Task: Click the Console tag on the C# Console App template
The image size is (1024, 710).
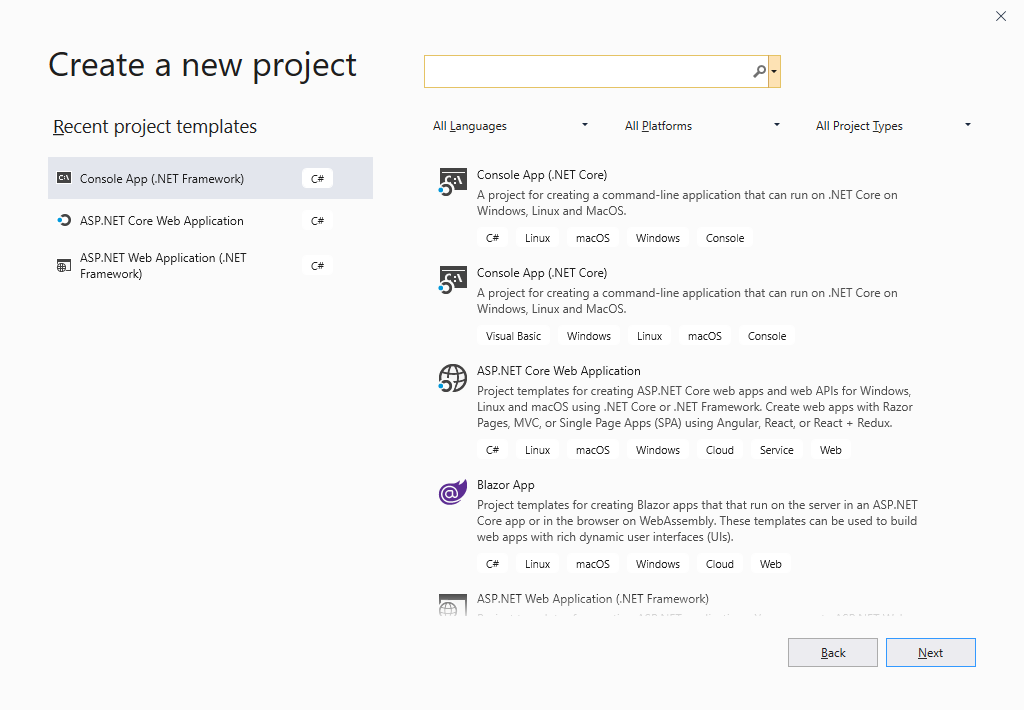Action: [725, 238]
